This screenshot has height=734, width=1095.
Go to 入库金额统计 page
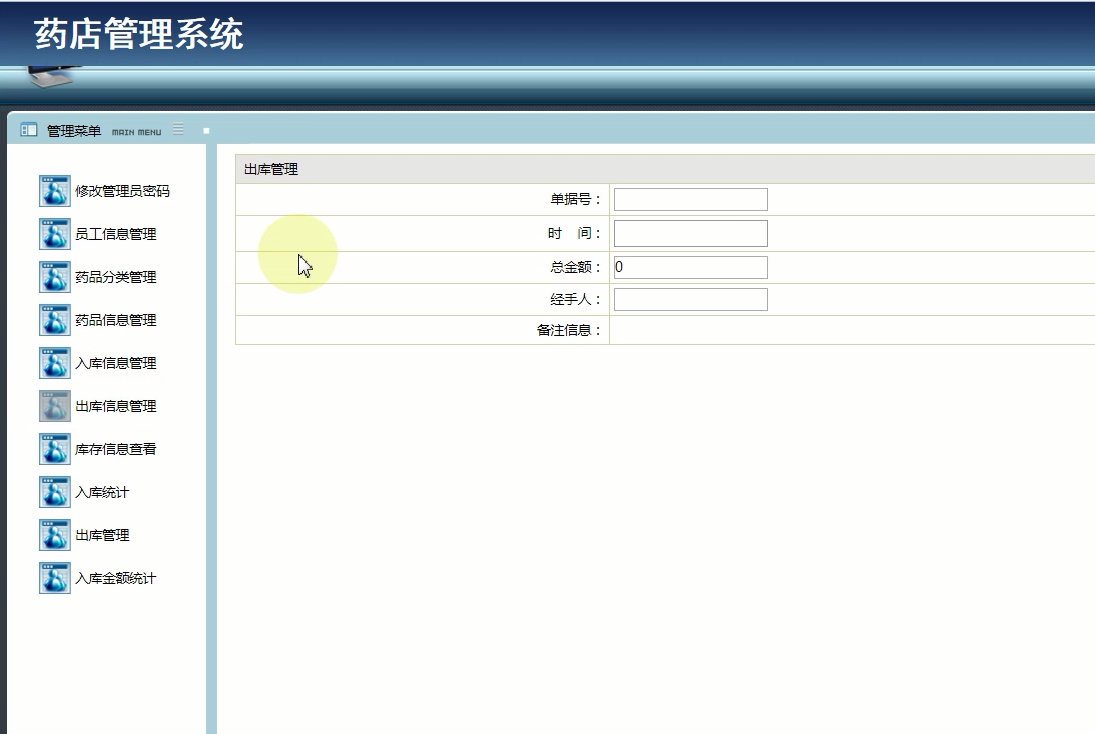point(115,578)
